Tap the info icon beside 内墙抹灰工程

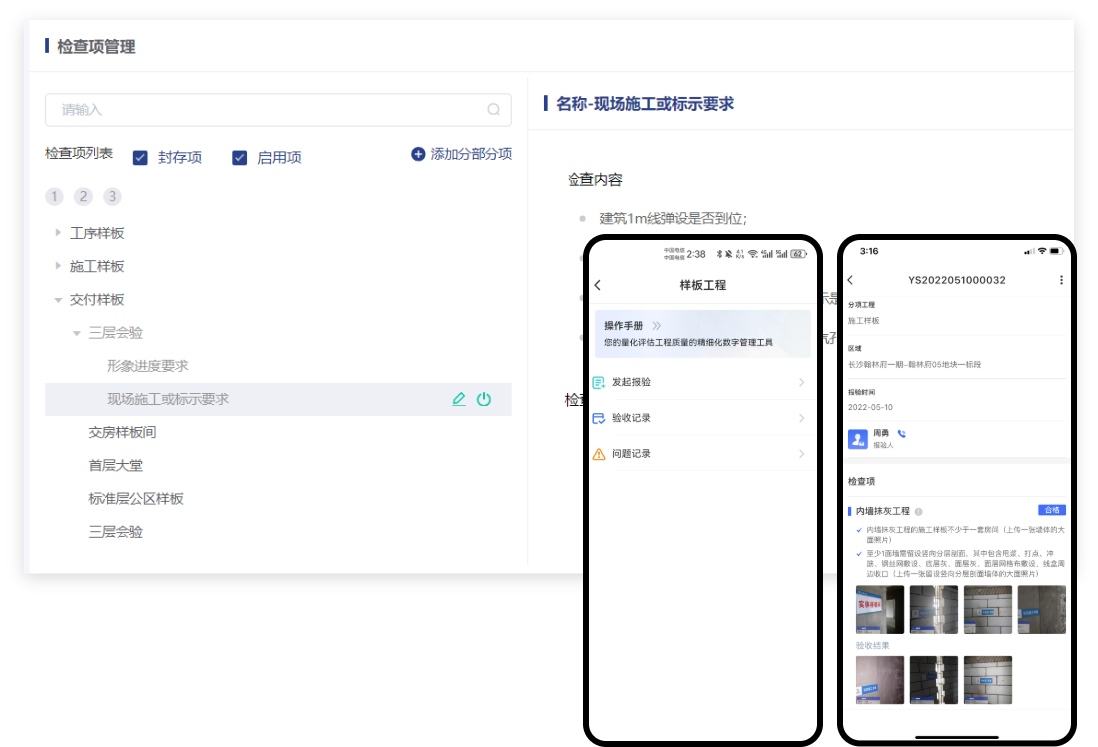click(x=918, y=512)
